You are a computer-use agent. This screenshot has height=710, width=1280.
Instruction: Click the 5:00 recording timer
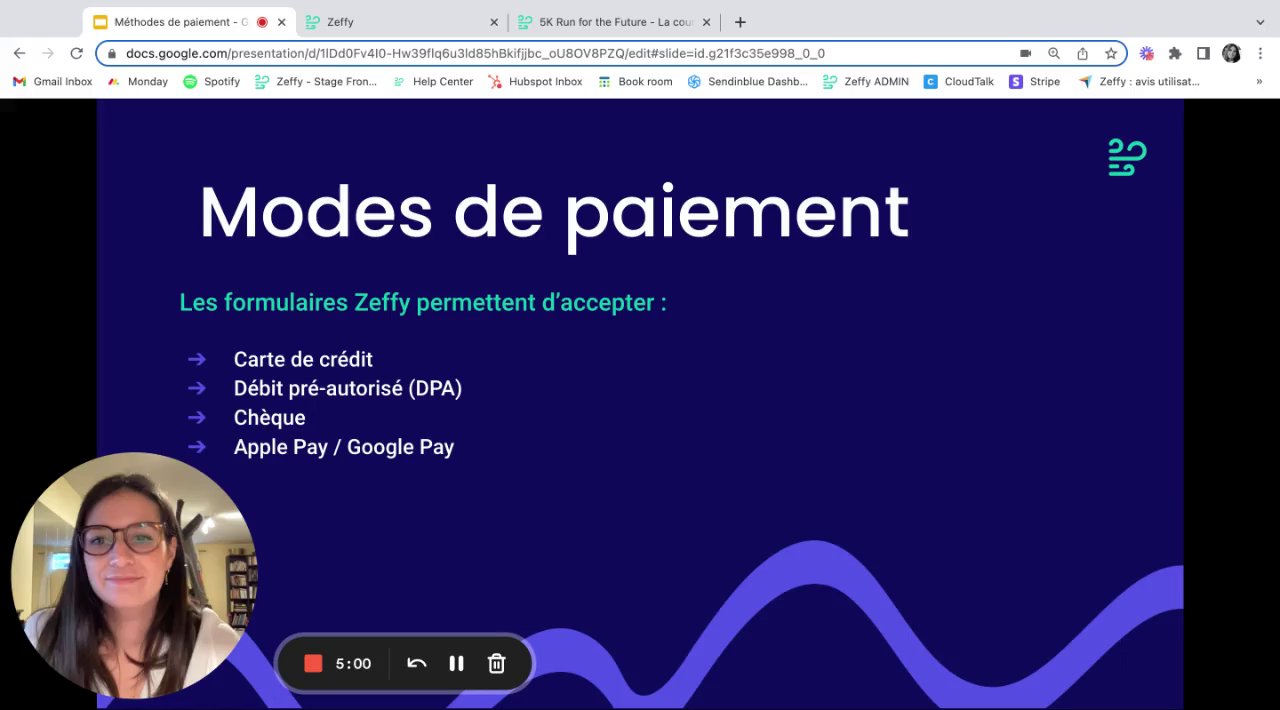[x=353, y=663]
